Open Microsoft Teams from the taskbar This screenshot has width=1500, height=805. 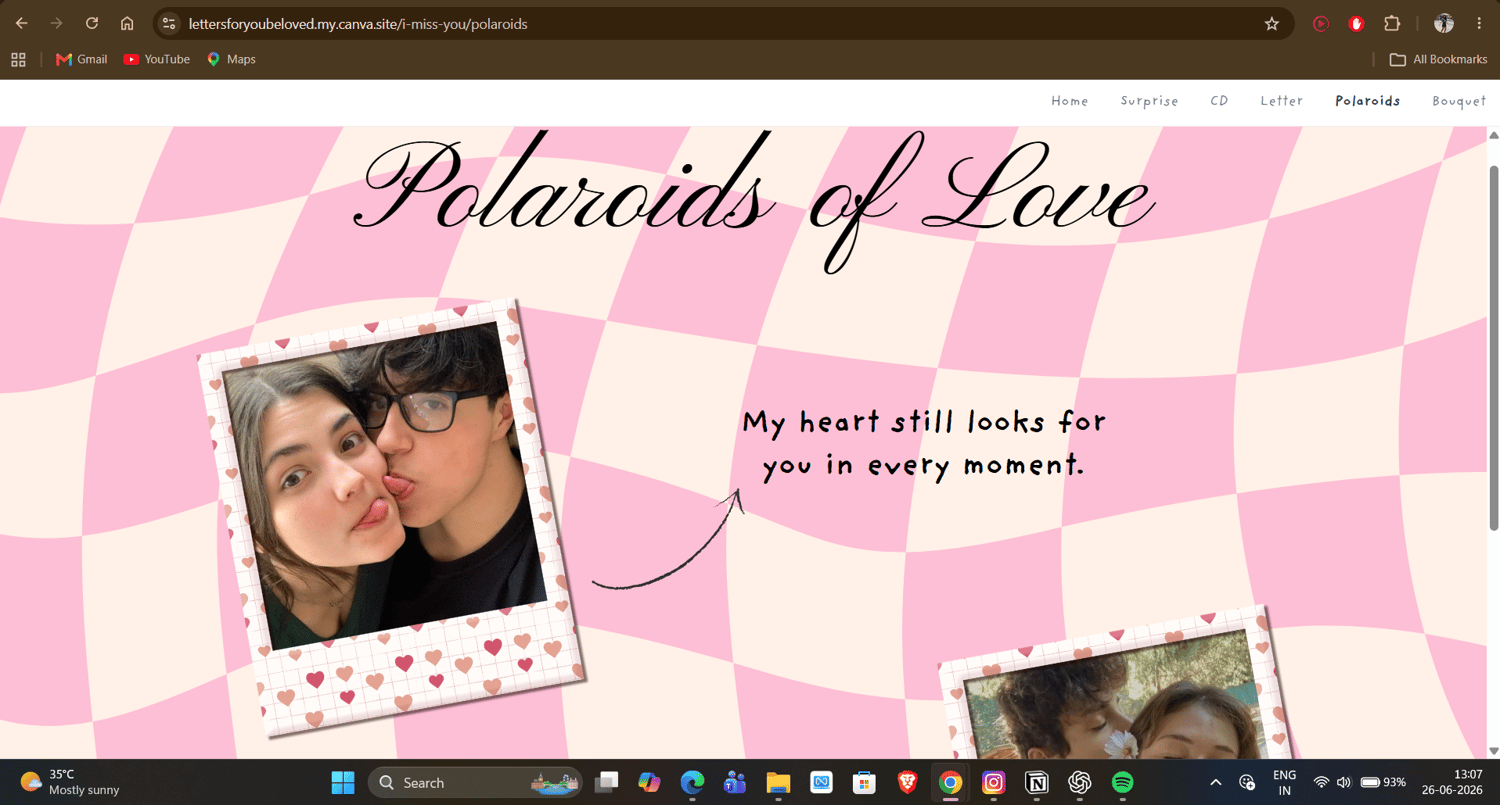pyautogui.click(x=735, y=782)
